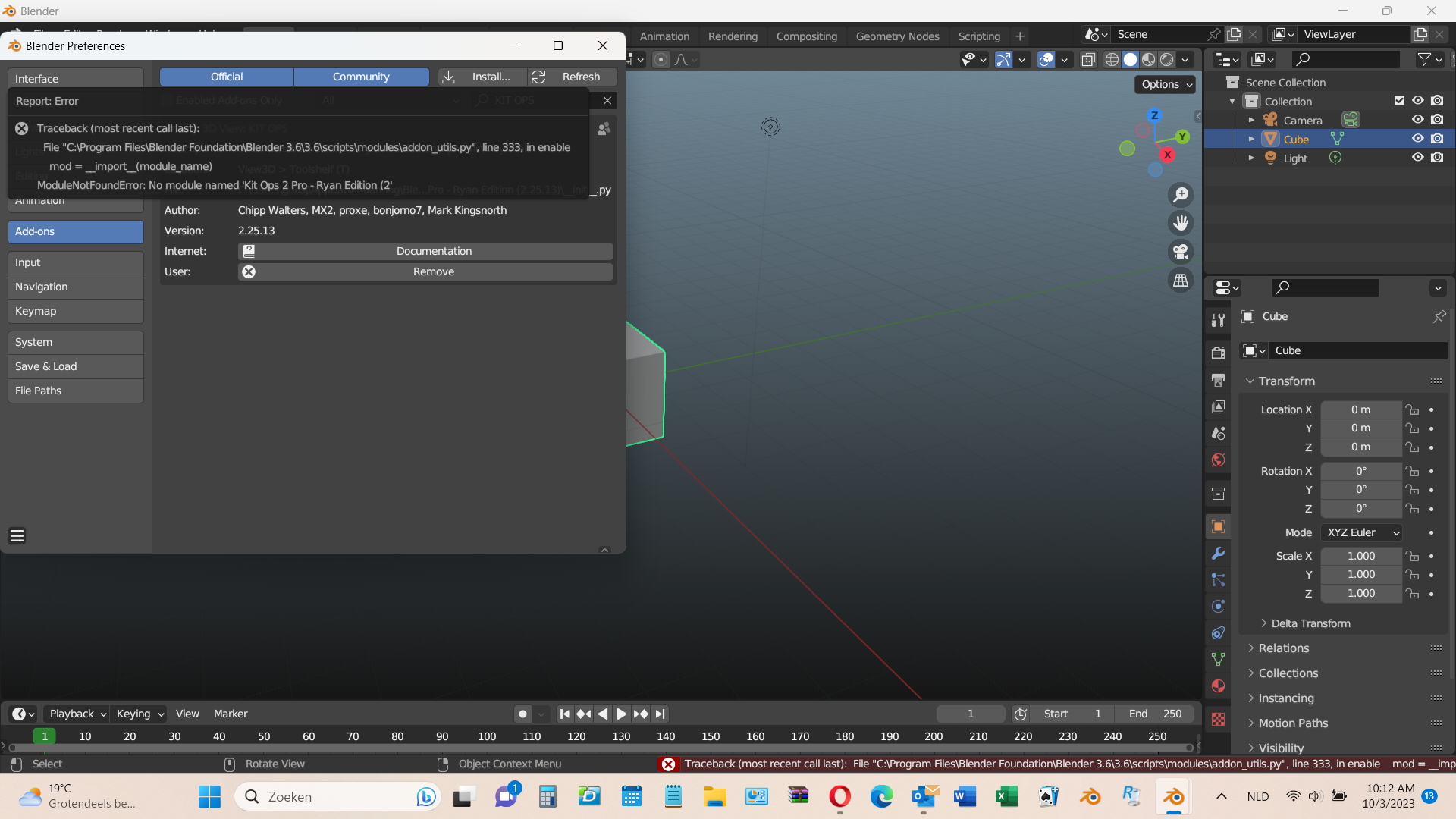The height and width of the screenshot is (819, 1456).
Task: Switch perspective/orthographic grid icon
Action: tap(1181, 281)
